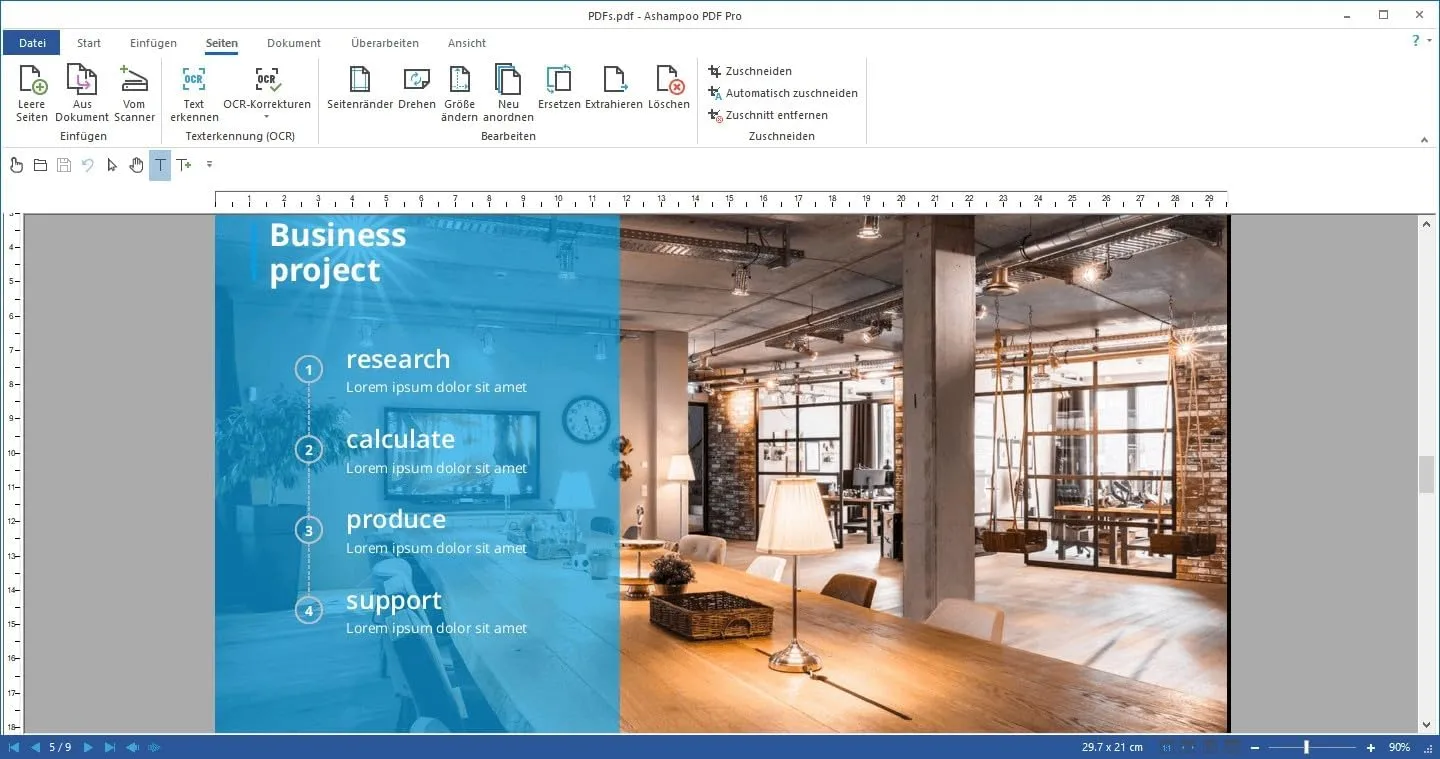Image resolution: width=1440 pixels, height=759 pixels.
Task: Toggle the text selection T tool
Action: click(x=160, y=165)
